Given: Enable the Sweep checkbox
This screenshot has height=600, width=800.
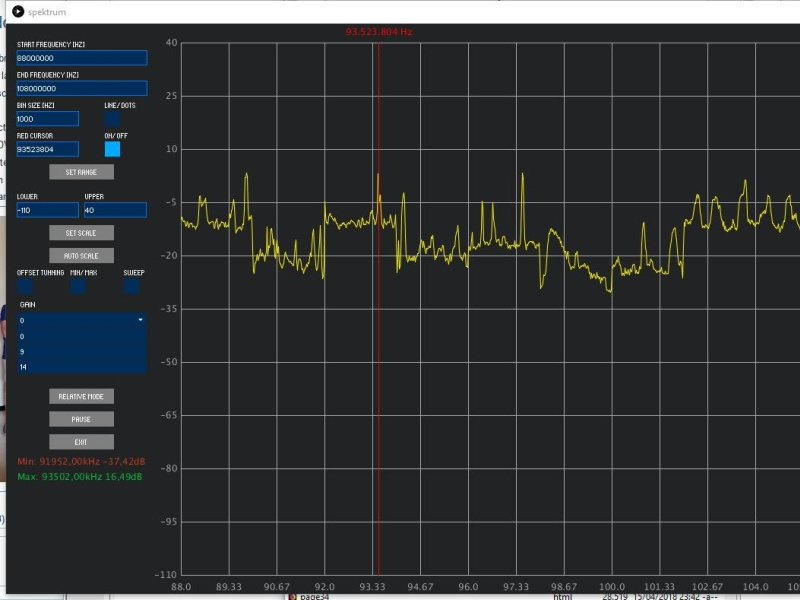Looking at the screenshot, I should pos(131,286).
